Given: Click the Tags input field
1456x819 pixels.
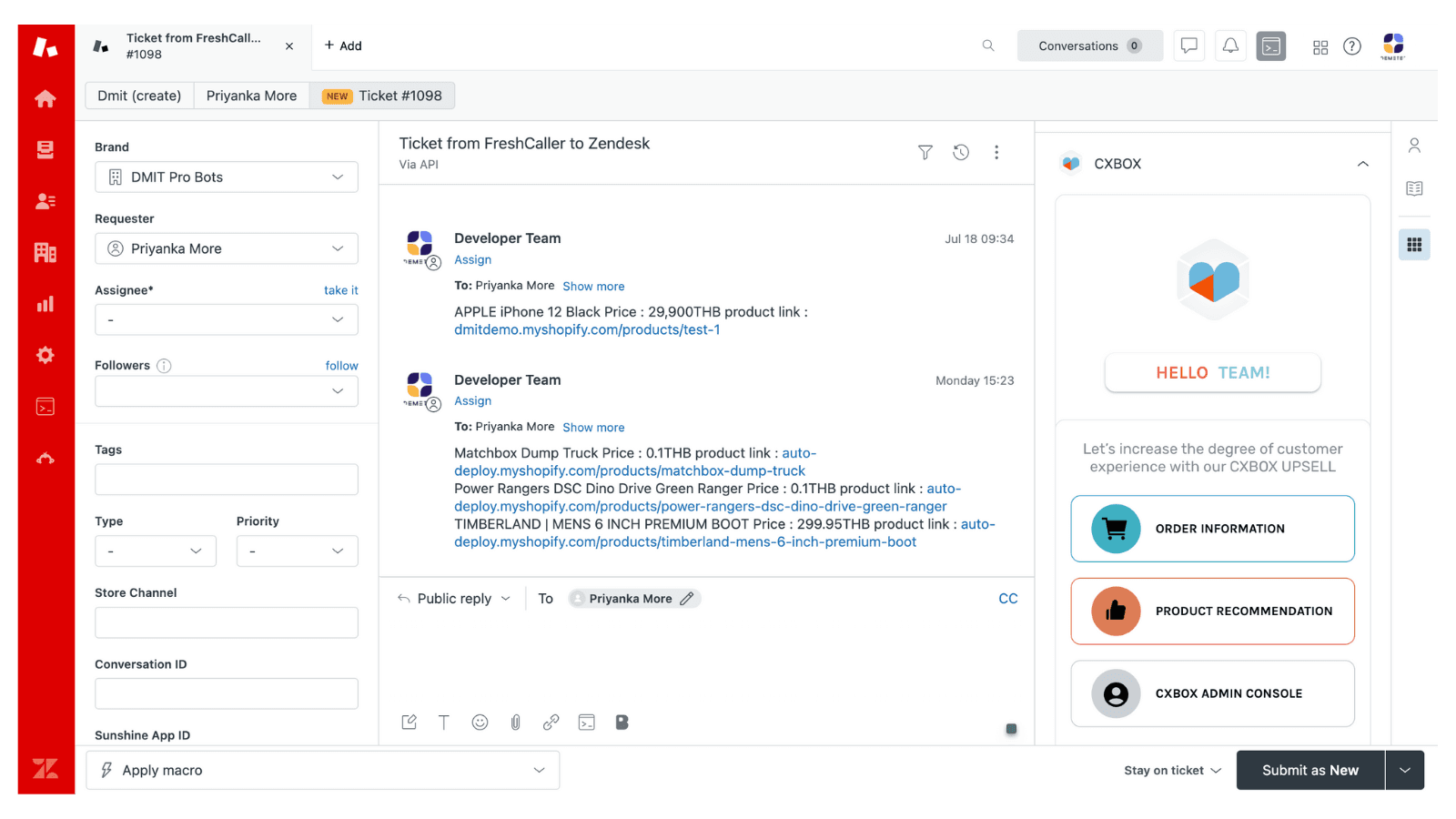Looking at the screenshot, I should pyautogui.click(x=227, y=480).
